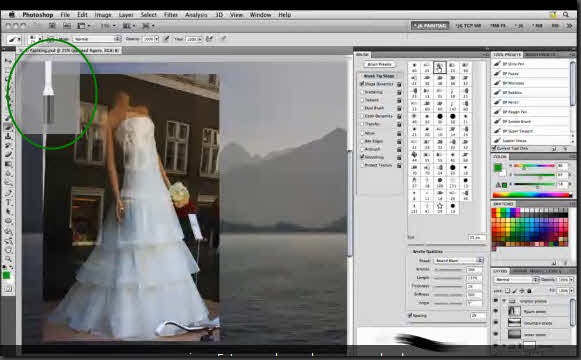Hide the top layer group via eye icon

click(x=496, y=301)
